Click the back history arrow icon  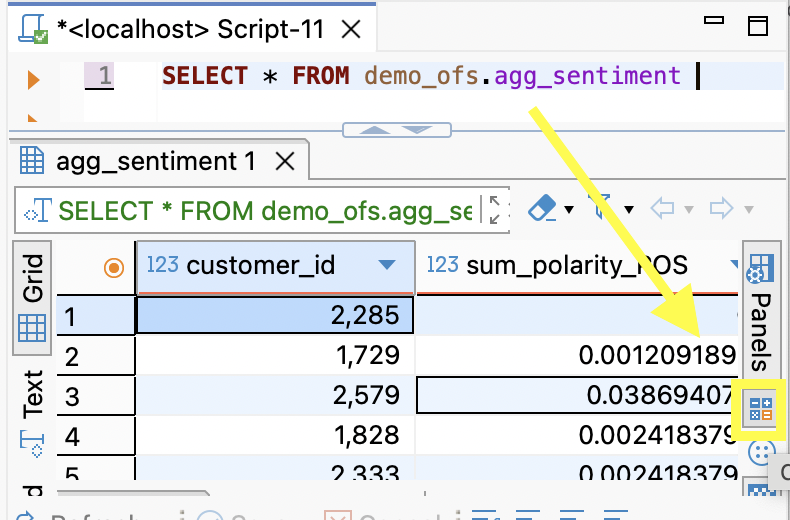pos(663,208)
